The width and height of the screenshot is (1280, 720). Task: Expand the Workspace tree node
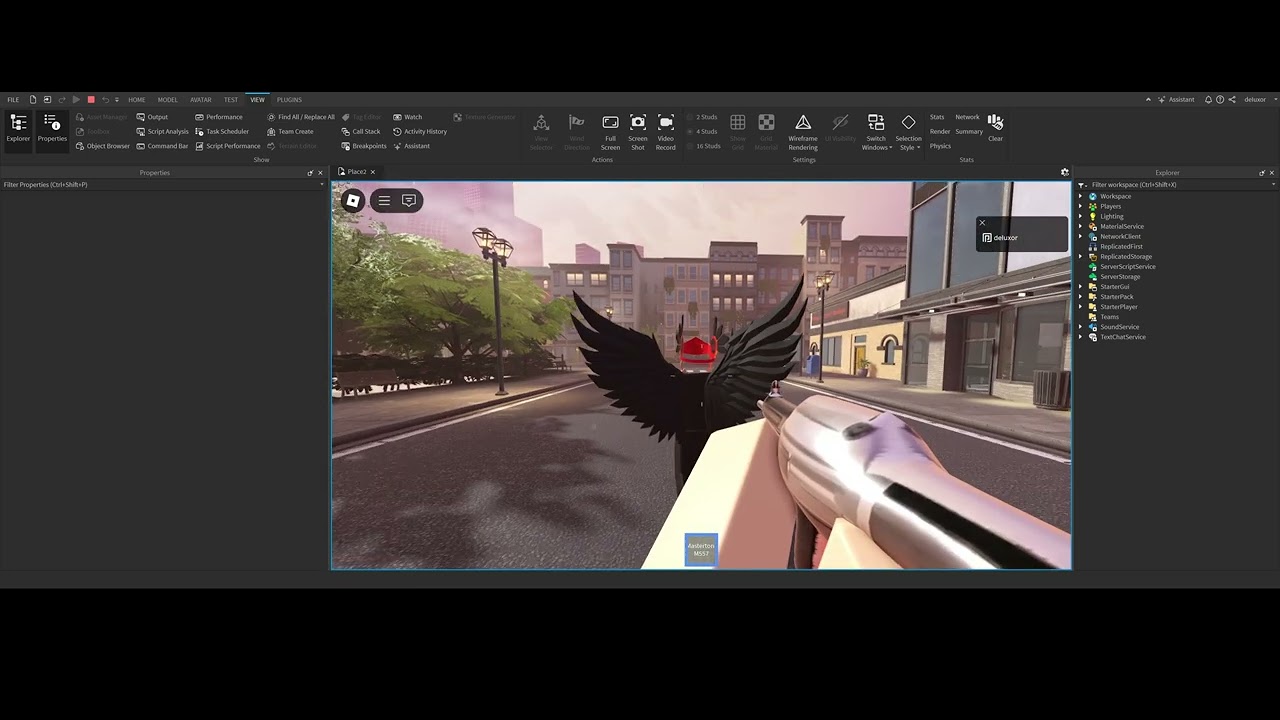pyautogui.click(x=1081, y=197)
